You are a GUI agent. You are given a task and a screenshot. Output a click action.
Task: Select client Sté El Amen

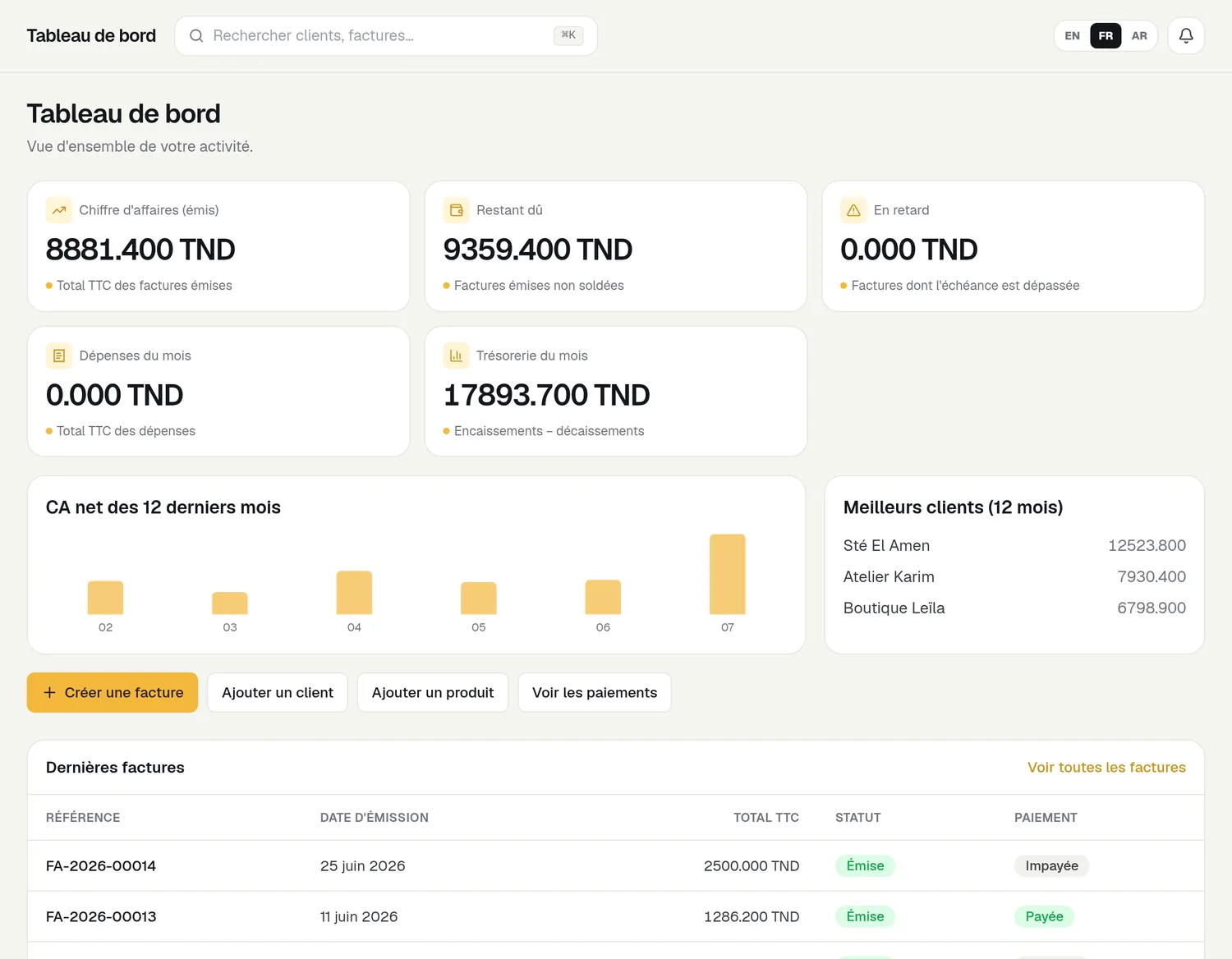tap(886, 546)
